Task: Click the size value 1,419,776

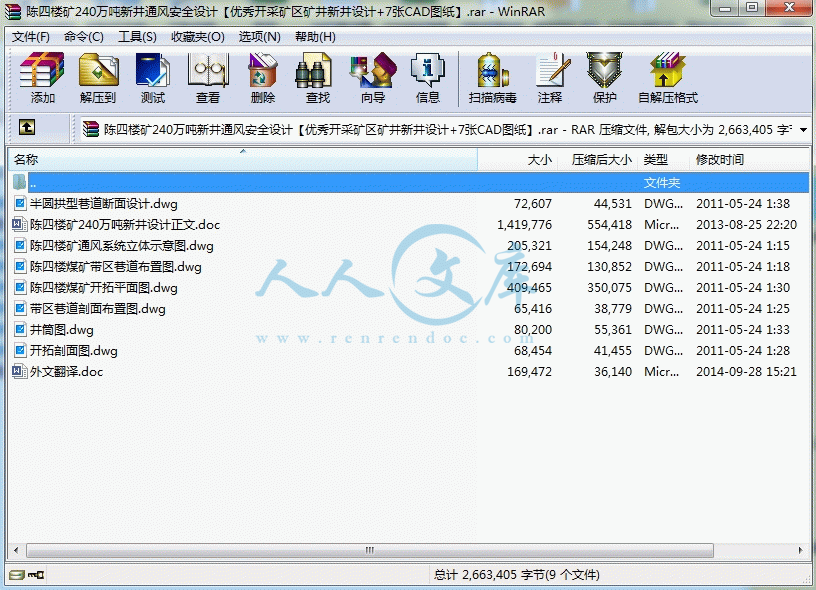Action: click(524, 224)
